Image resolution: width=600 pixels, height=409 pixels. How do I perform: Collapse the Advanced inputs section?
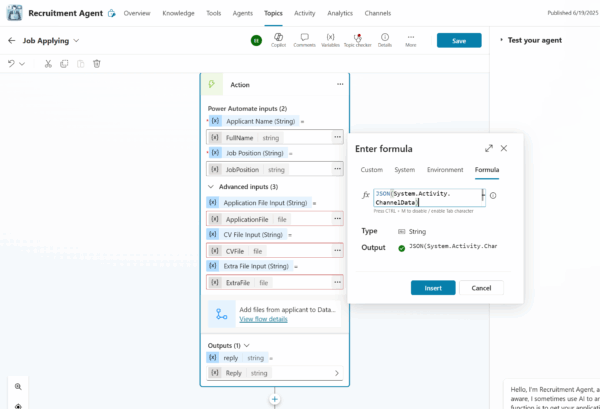(x=211, y=187)
